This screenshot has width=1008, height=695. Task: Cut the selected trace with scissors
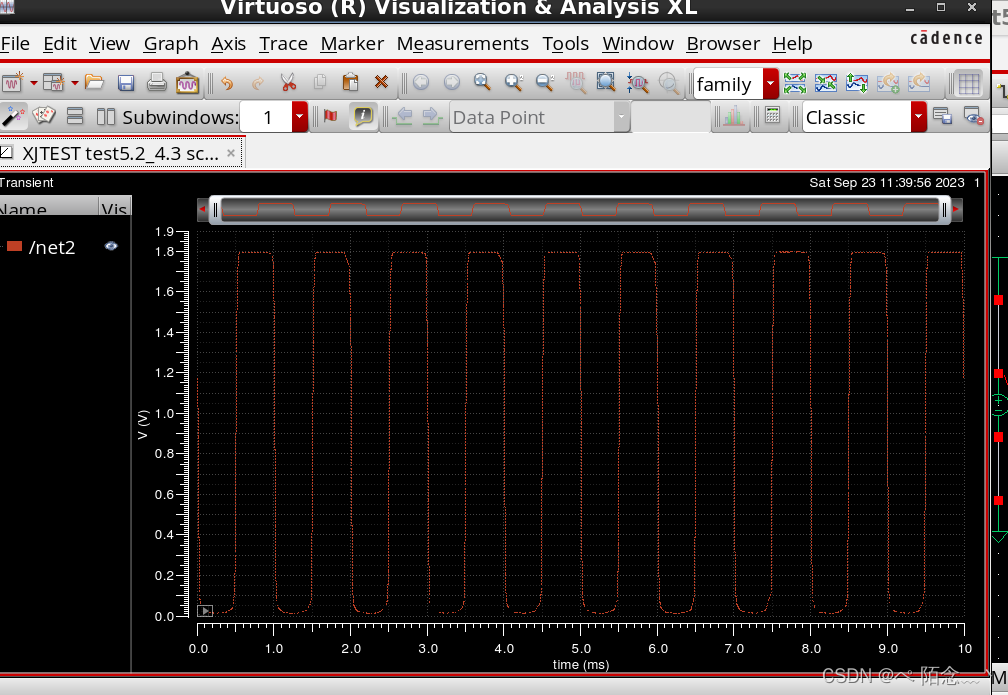[289, 82]
